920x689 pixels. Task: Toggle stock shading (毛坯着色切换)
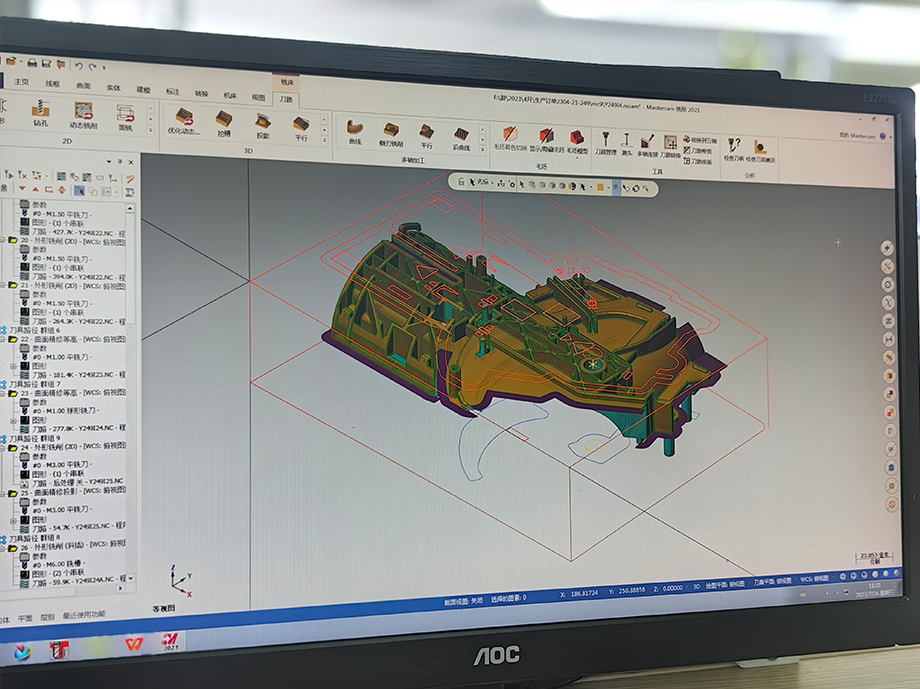510,139
